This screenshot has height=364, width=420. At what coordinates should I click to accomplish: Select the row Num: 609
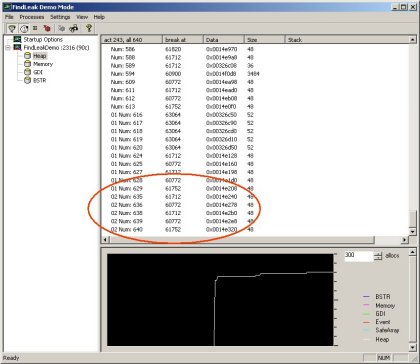(x=255, y=82)
